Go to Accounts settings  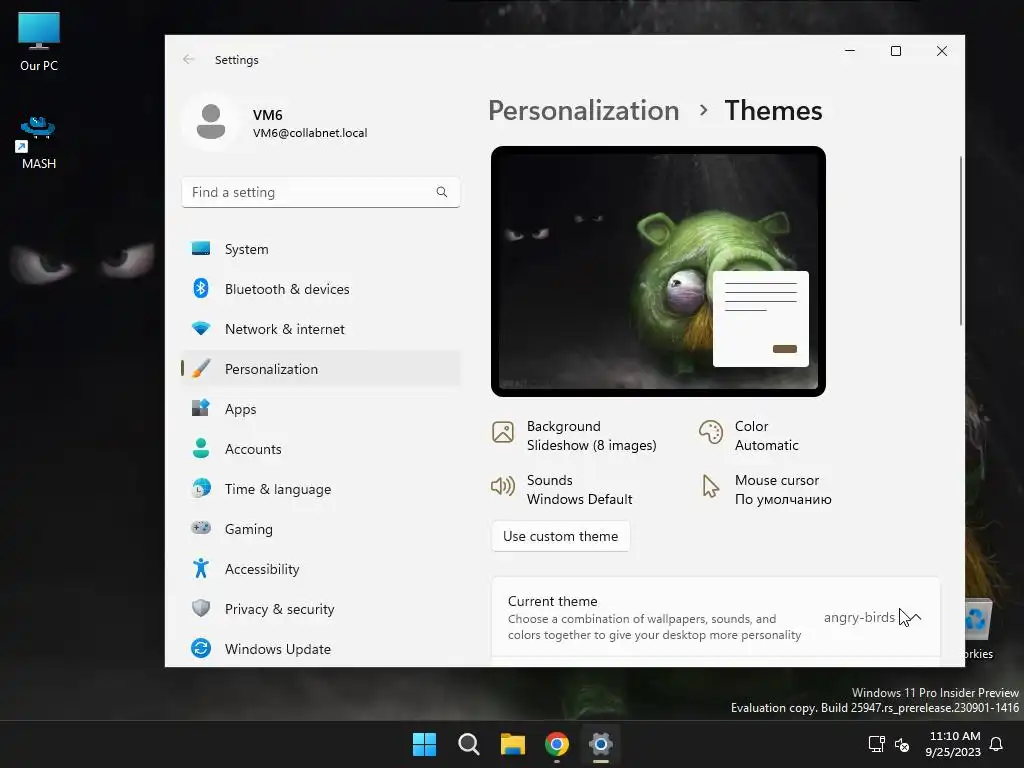click(x=320, y=449)
